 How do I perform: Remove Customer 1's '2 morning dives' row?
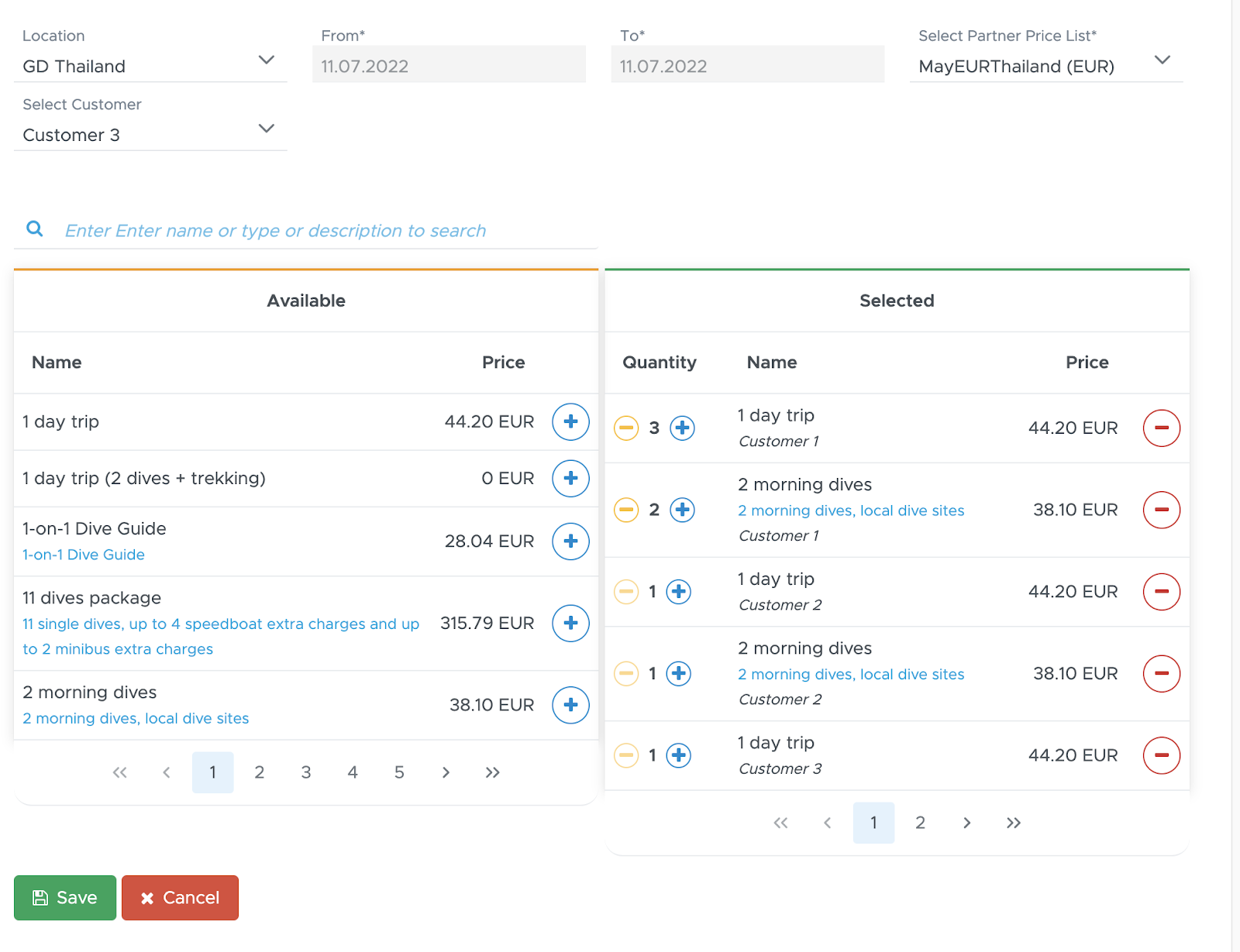1162,510
